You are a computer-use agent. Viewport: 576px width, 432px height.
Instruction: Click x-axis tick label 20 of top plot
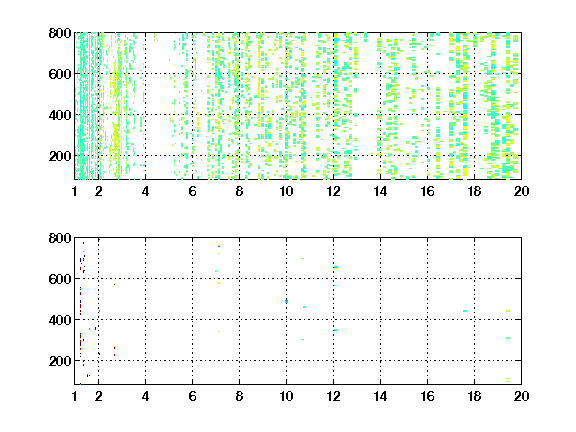[521, 191]
